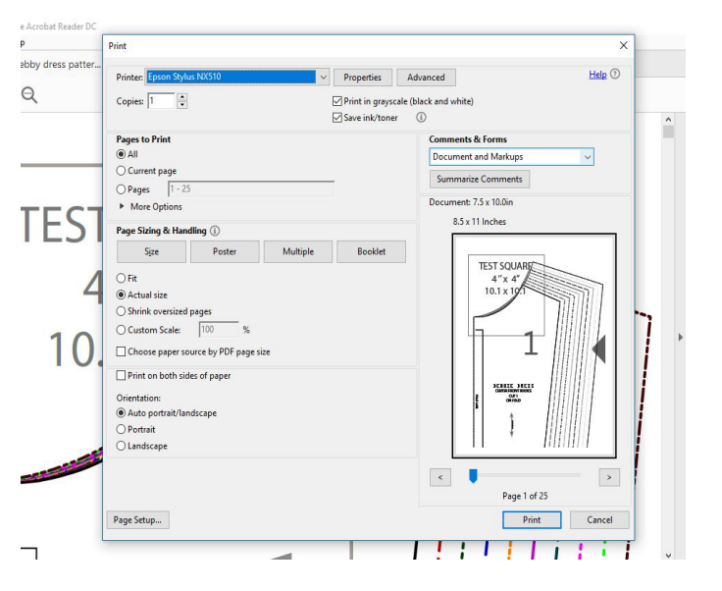
Task: Toggle Print on both sides of paper
Action: [122, 376]
